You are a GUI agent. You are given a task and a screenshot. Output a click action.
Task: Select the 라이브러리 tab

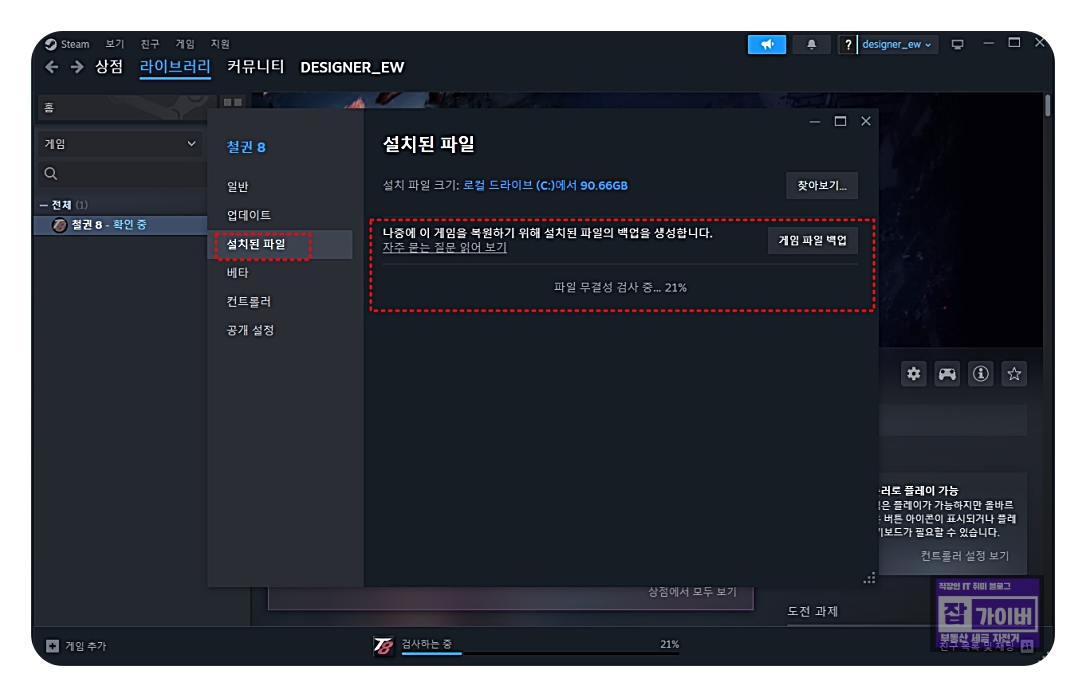[x=175, y=67]
